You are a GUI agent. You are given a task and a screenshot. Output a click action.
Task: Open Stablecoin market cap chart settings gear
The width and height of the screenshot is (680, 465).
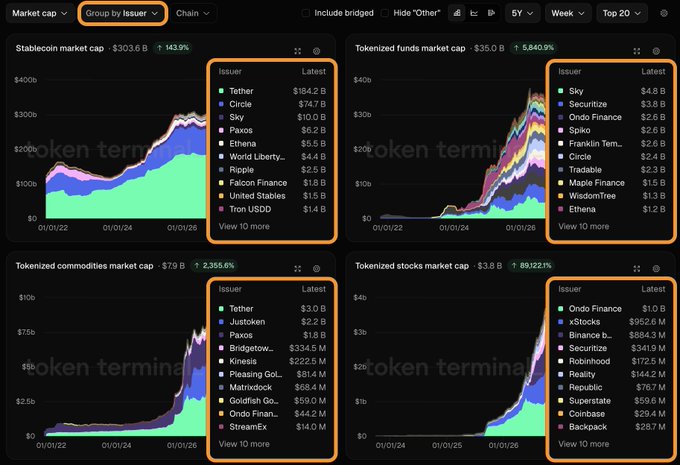[x=317, y=51]
